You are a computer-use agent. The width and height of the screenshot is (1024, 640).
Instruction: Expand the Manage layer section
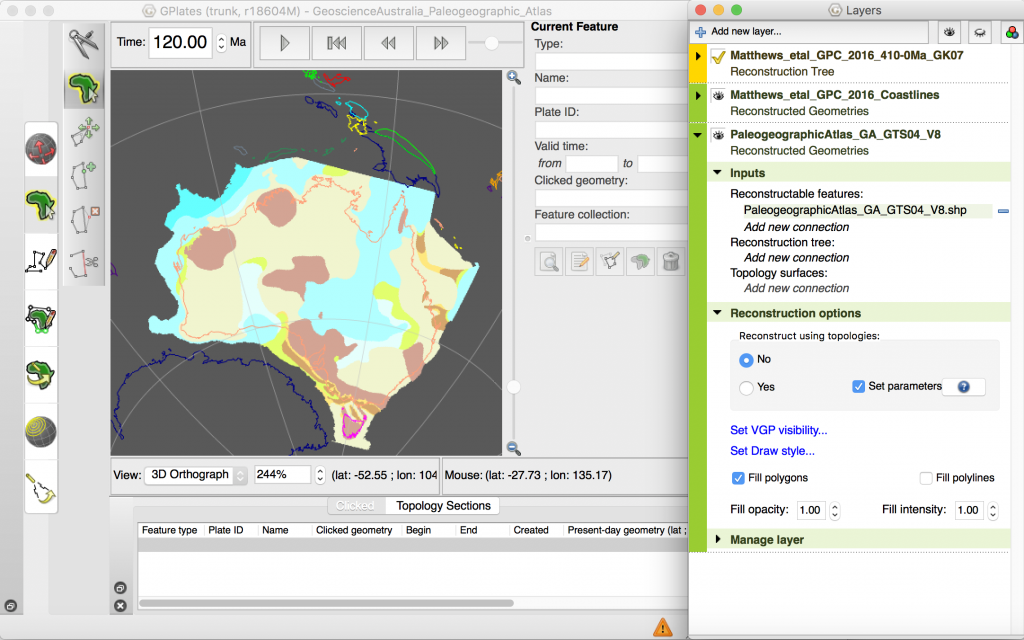click(x=718, y=539)
